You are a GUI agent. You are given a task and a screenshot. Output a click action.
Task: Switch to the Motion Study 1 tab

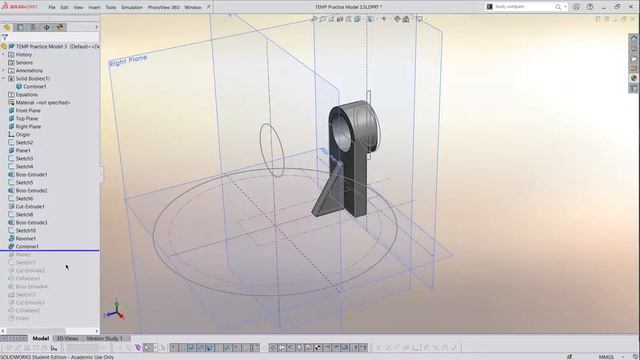click(104, 338)
